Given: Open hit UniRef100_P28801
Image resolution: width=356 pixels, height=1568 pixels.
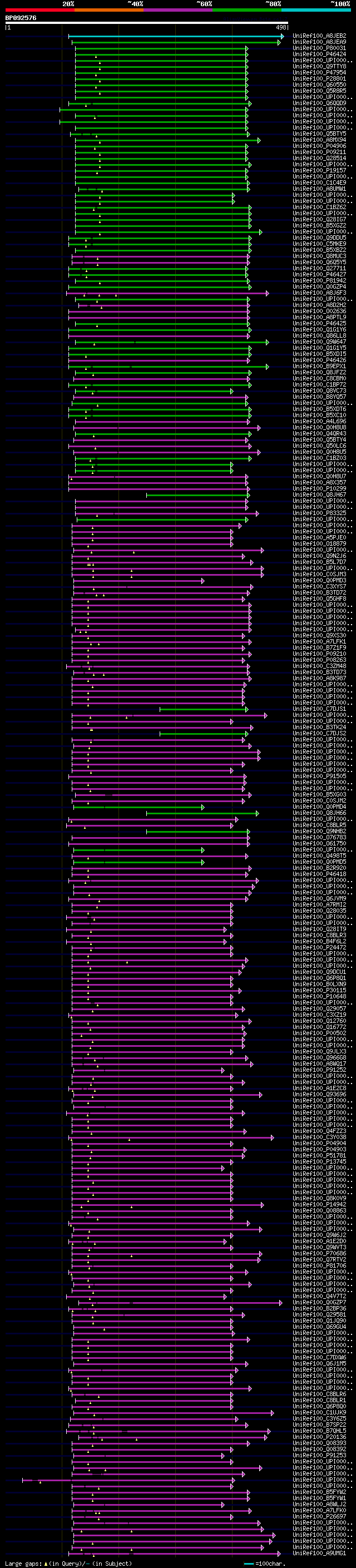Looking at the screenshot, I should tap(319, 78).
